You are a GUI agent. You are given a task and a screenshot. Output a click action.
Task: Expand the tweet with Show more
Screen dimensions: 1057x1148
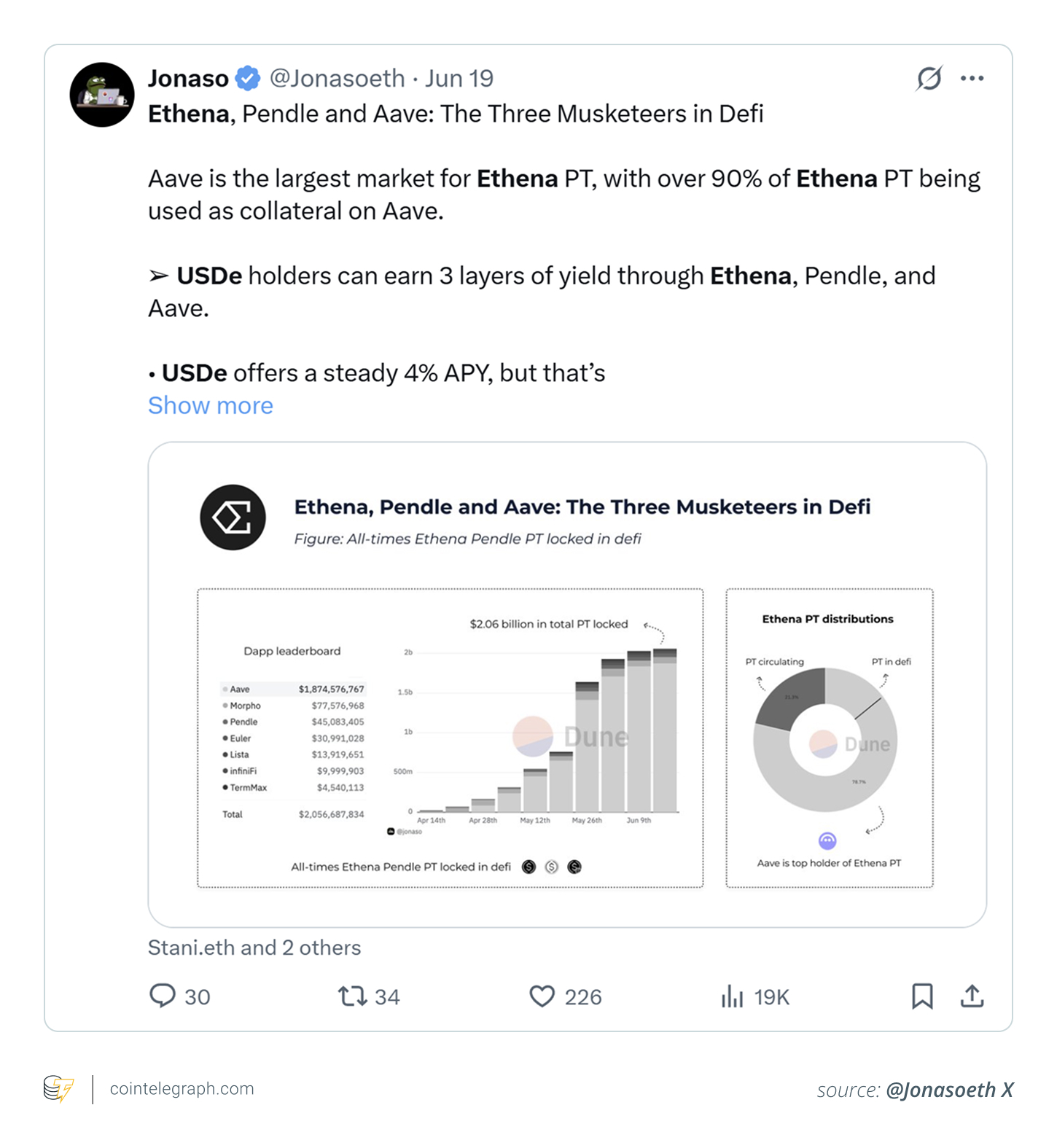click(x=210, y=405)
